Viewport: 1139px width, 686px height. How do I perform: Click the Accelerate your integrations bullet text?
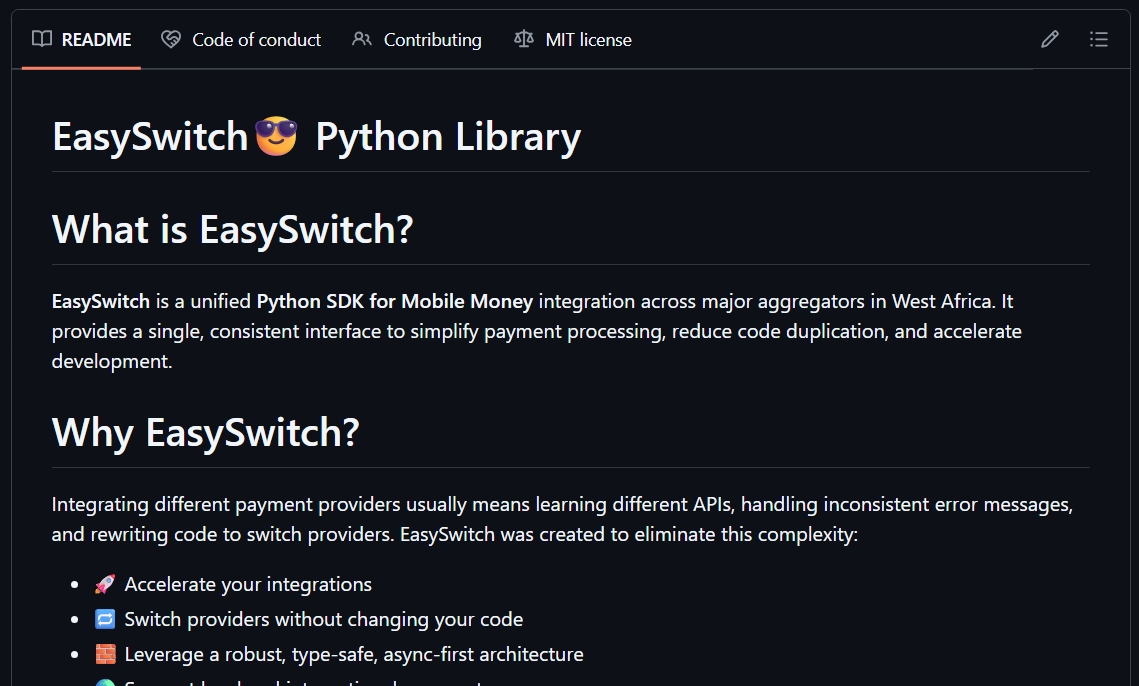point(247,583)
